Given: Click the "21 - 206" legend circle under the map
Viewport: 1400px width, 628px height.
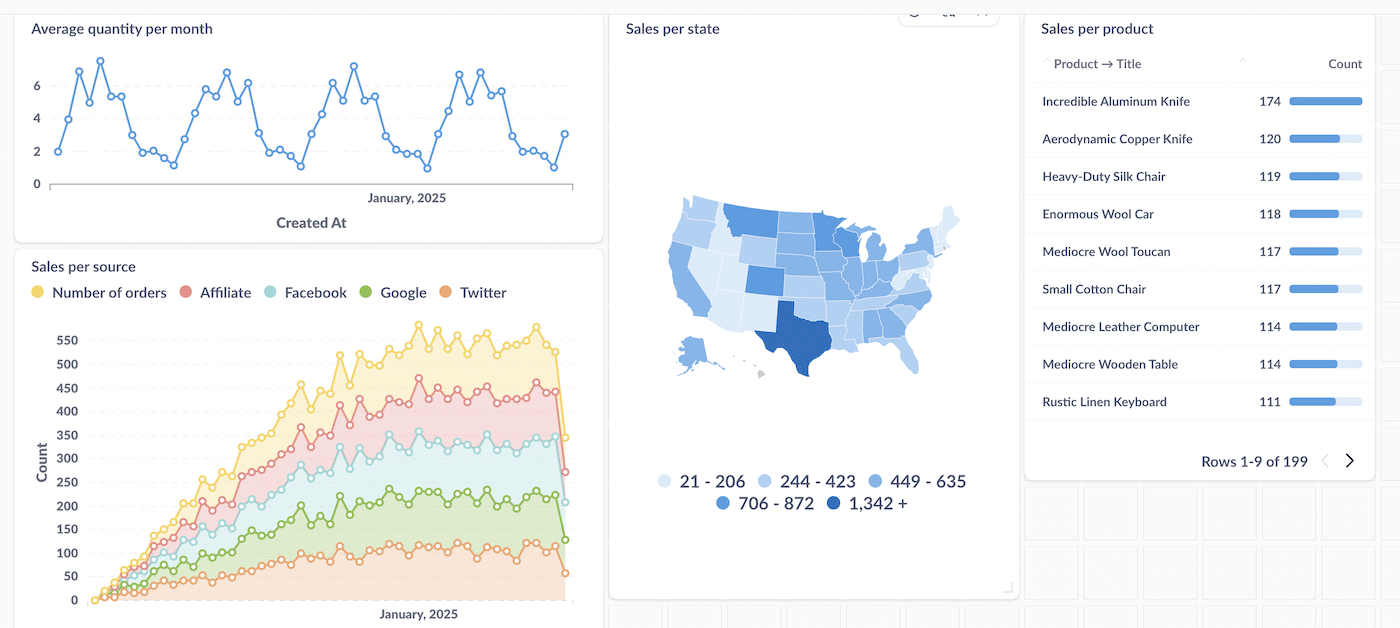Looking at the screenshot, I should pos(664,481).
